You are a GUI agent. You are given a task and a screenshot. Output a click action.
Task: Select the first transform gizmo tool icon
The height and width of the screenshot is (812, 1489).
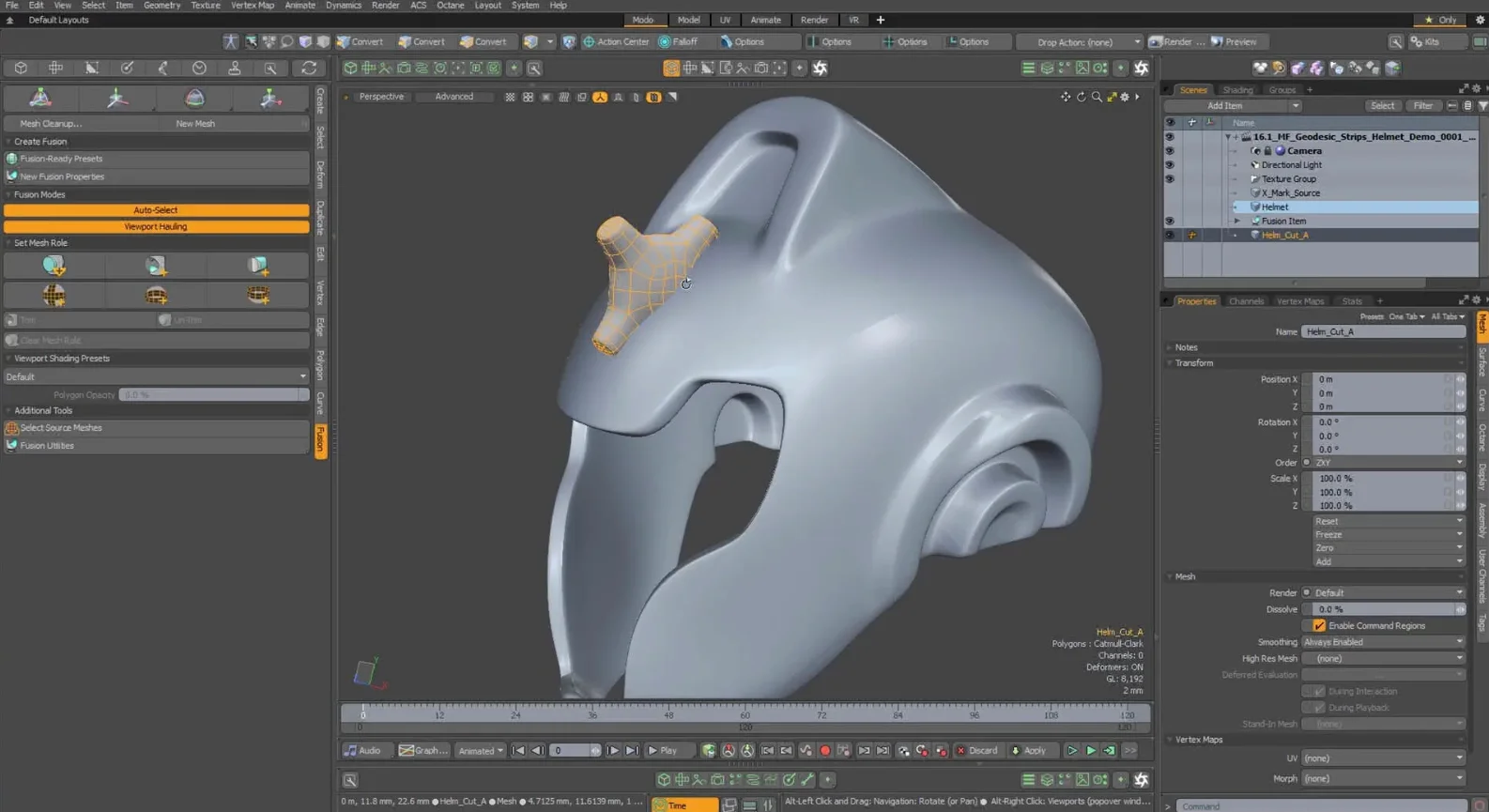pyautogui.click(x=40, y=98)
